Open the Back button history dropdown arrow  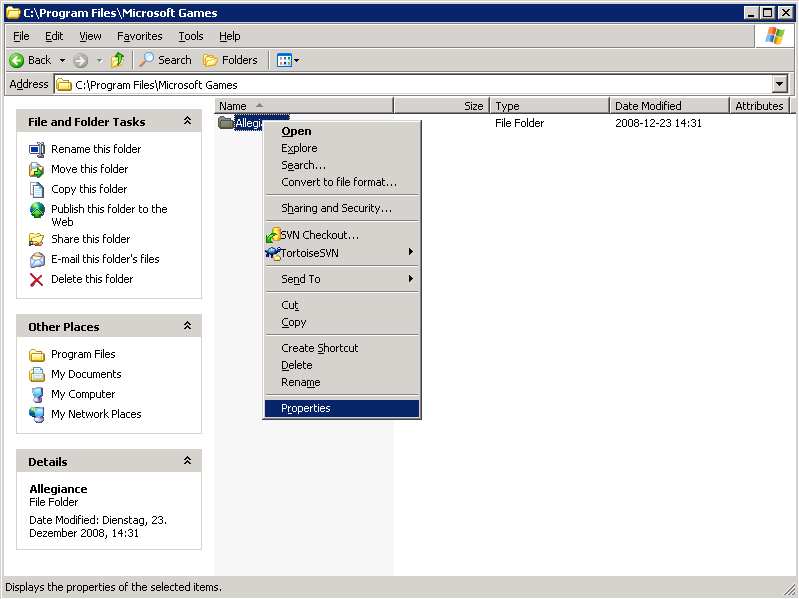62,60
